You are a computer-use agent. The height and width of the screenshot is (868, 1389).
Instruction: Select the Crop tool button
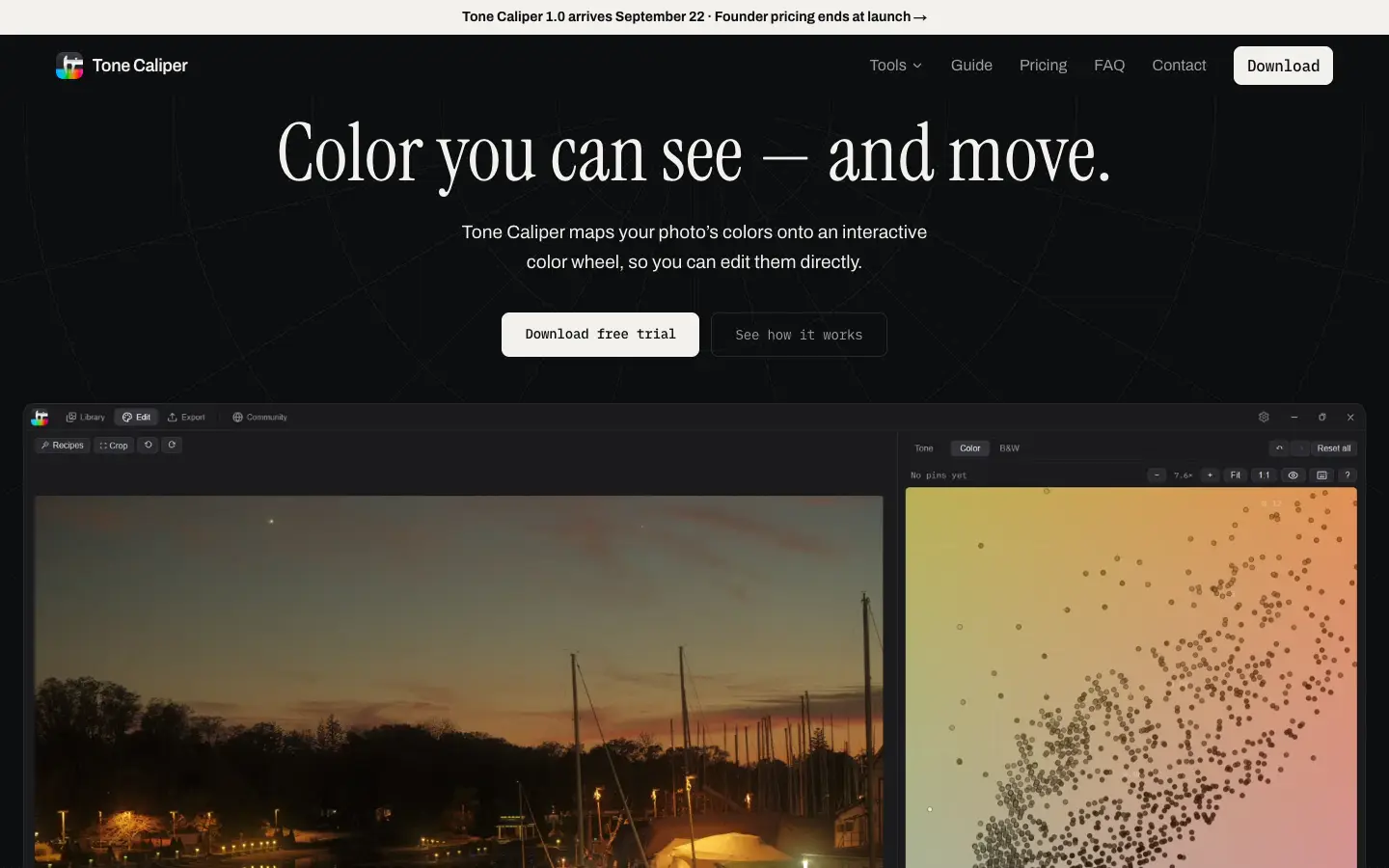pos(114,446)
